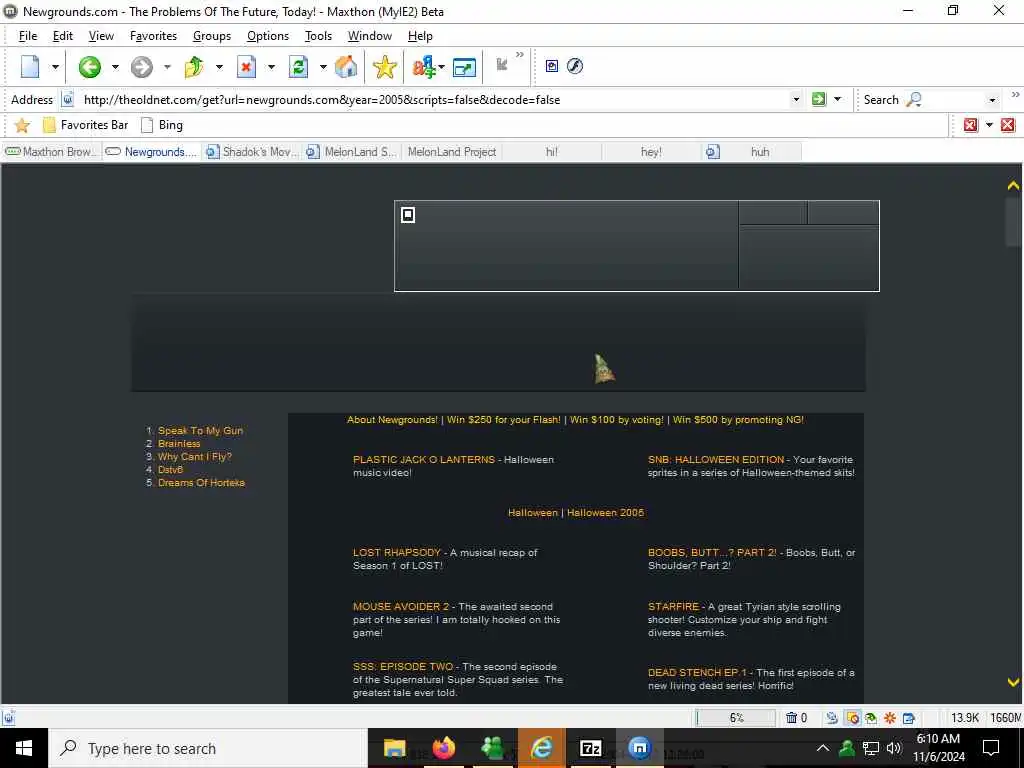Screen dimensions: 1024x768
Task: Open the Options menu
Action: (268, 36)
